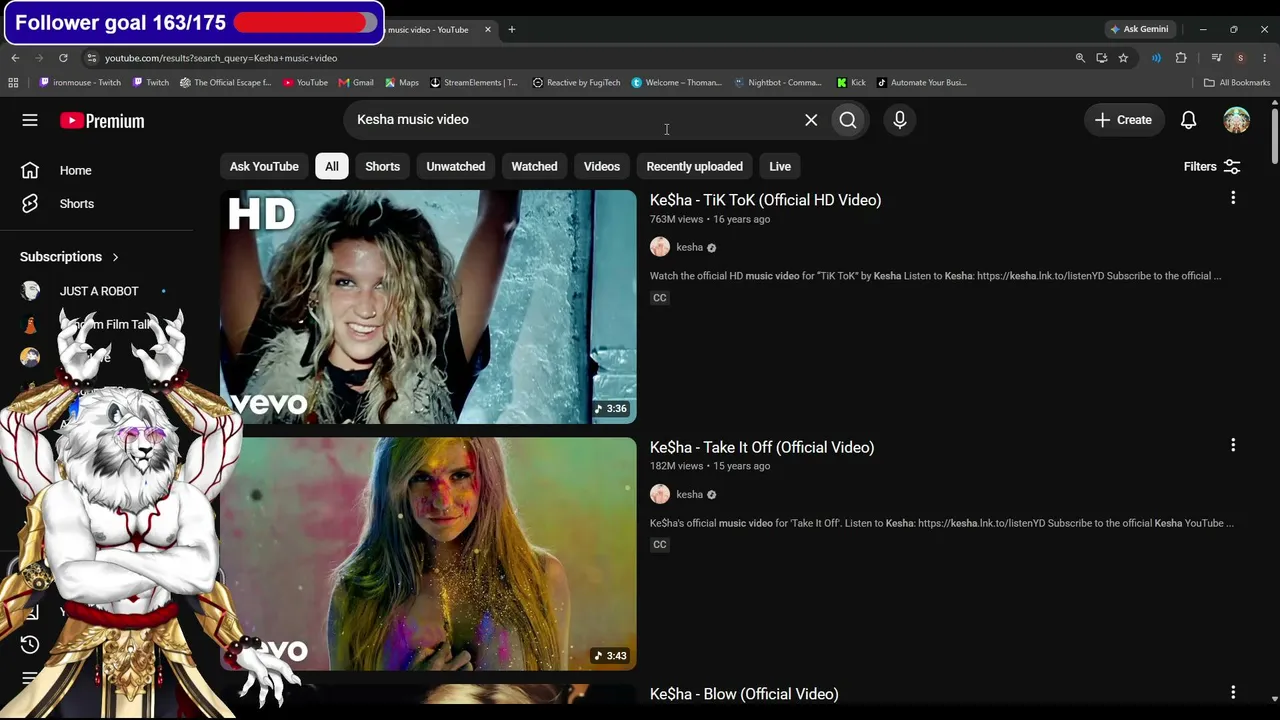Open more actions for TiK ToK video
This screenshot has width=1280, height=720.
point(1233,198)
